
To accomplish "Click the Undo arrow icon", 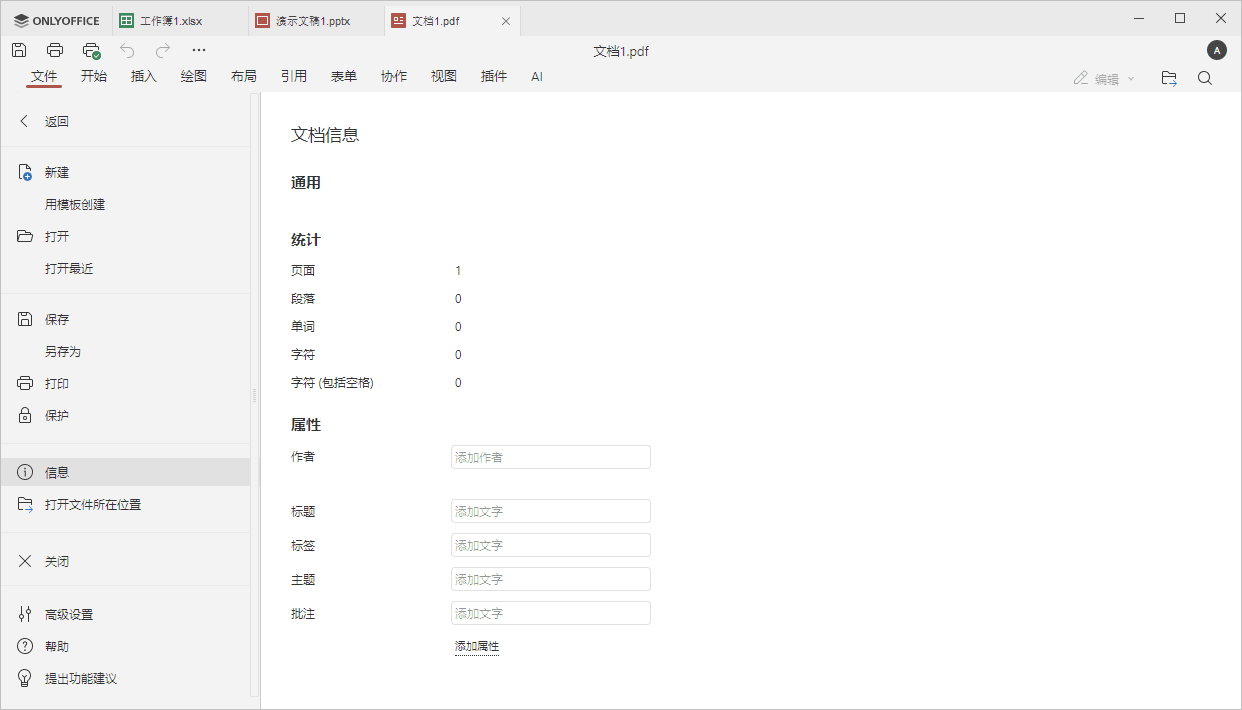I will tap(127, 49).
